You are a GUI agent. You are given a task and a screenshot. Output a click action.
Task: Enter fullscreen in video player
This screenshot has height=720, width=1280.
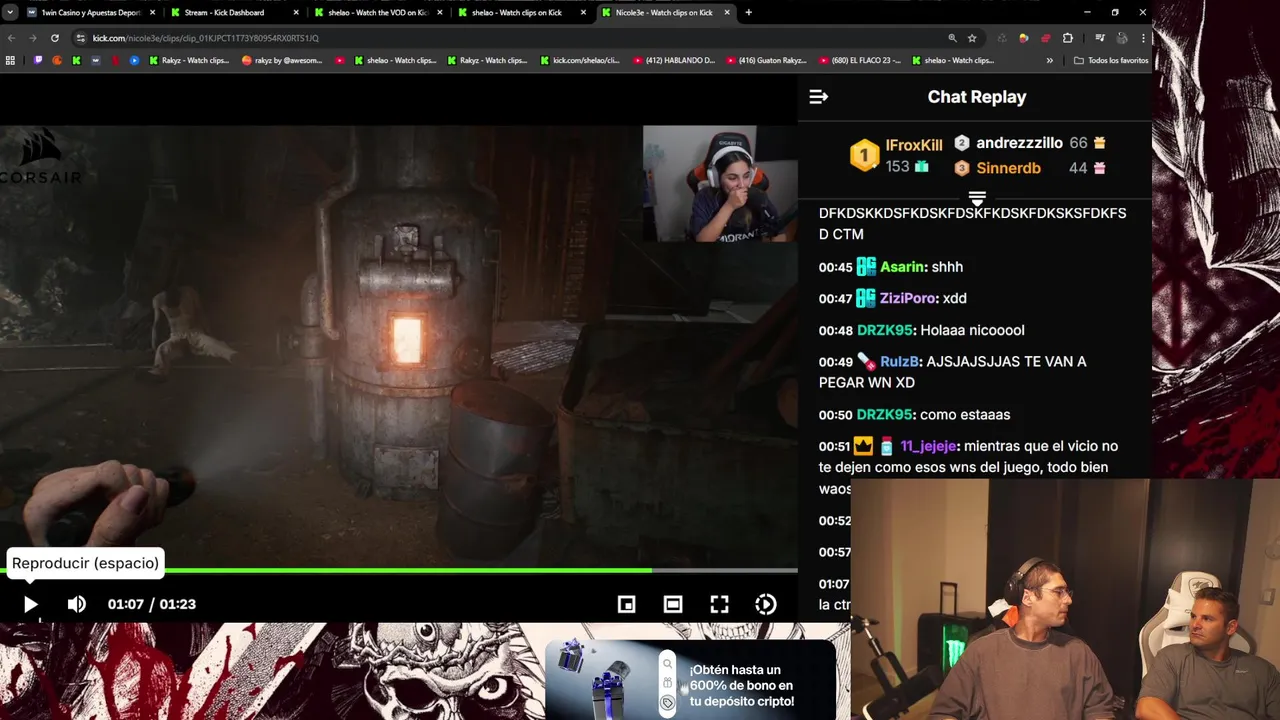point(719,604)
